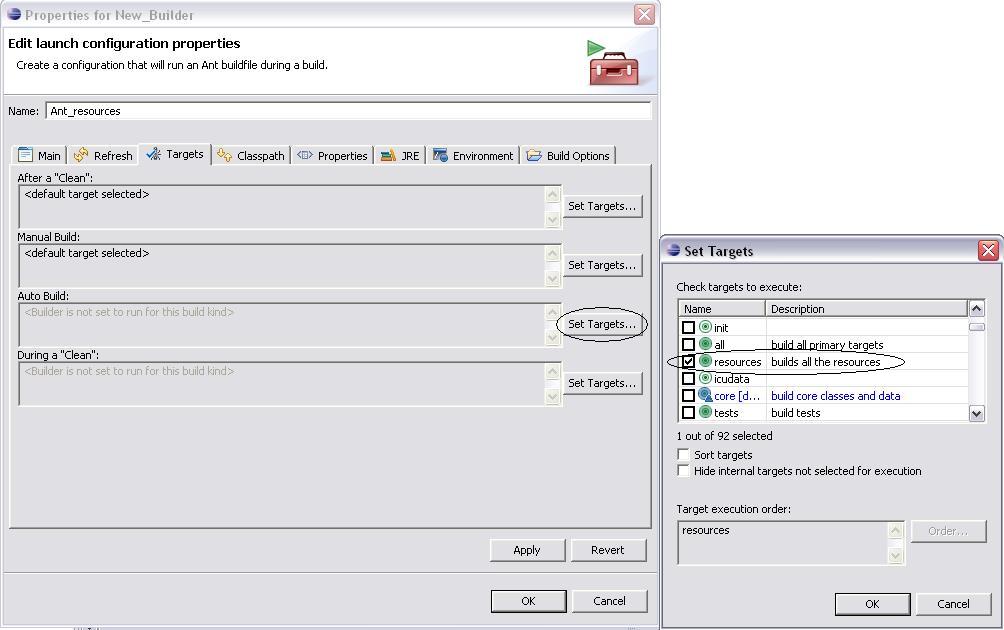Screen dimensions: 1004x630
Task: Click the target icon beside all
Action: pos(705,345)
